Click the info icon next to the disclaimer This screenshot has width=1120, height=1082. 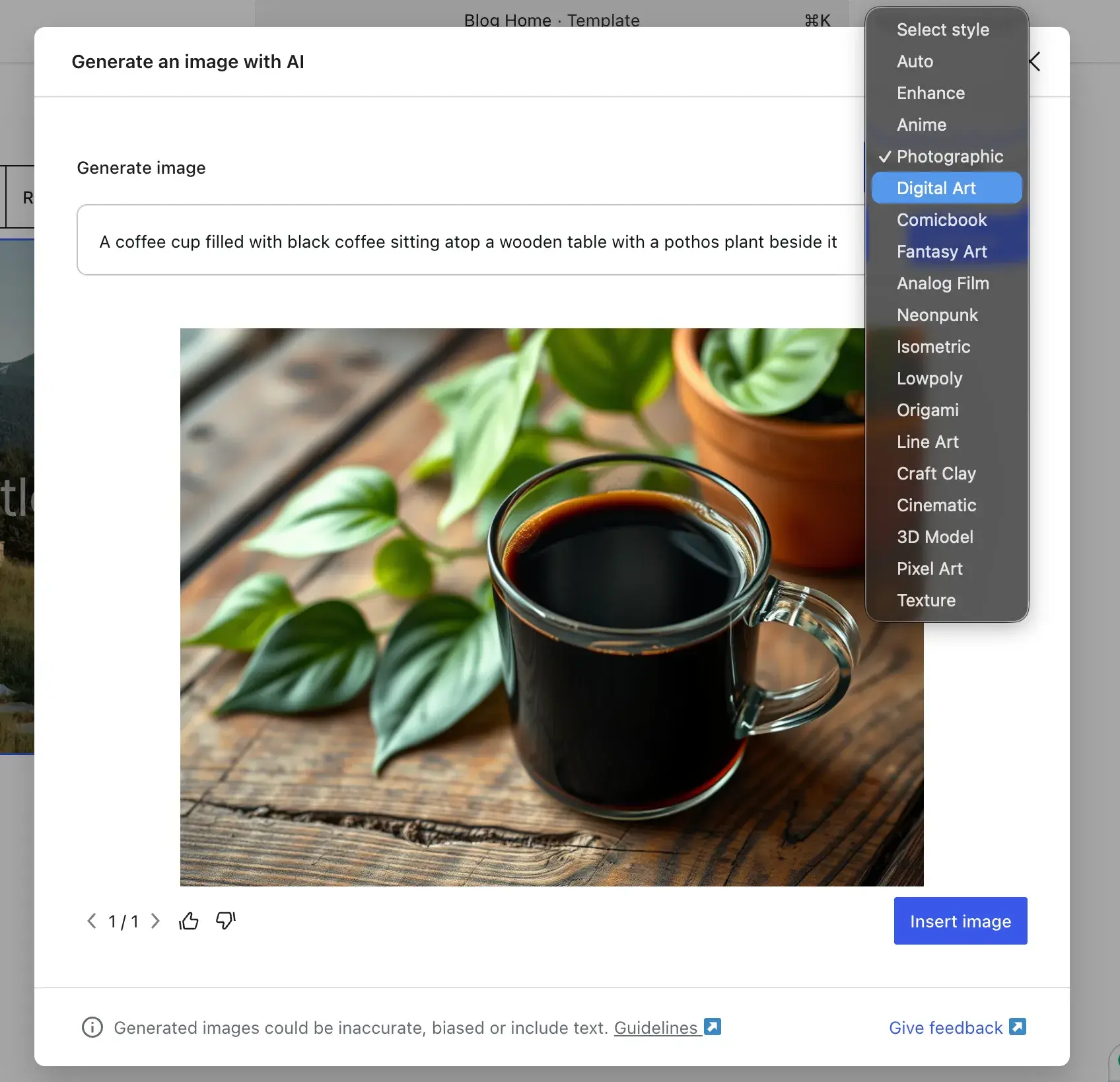(x=92, y=1028)
